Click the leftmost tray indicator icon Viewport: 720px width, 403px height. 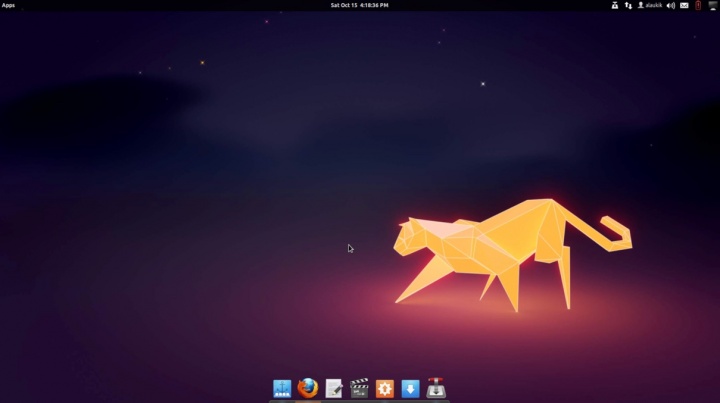click(x=614, y=5)
